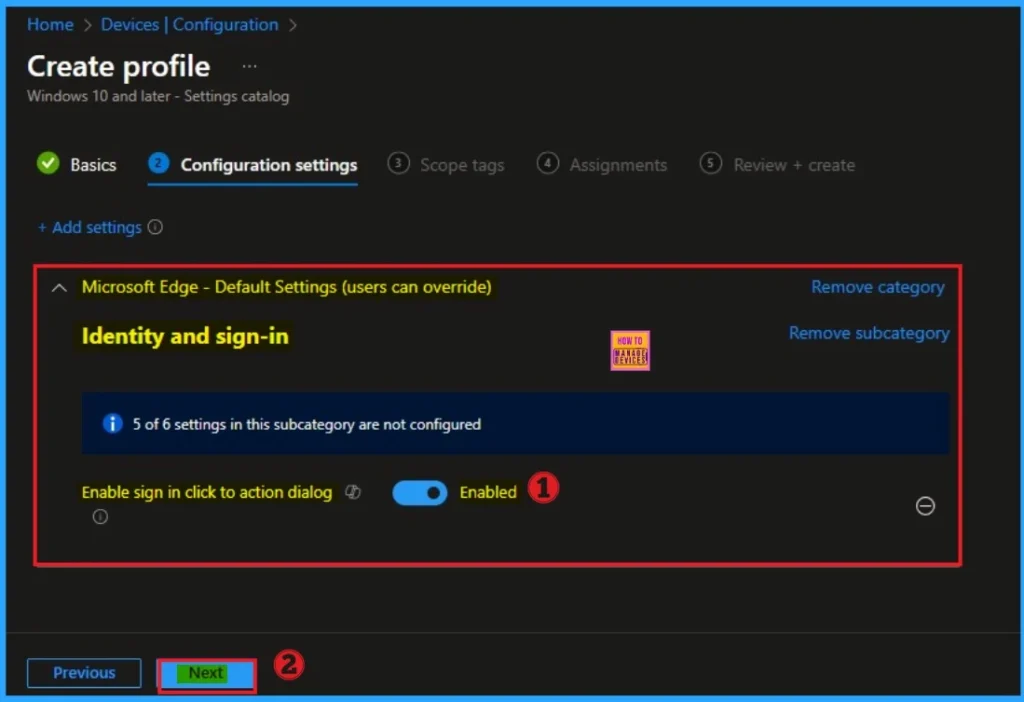Click the blue info icon in the banner

(112, 424)
